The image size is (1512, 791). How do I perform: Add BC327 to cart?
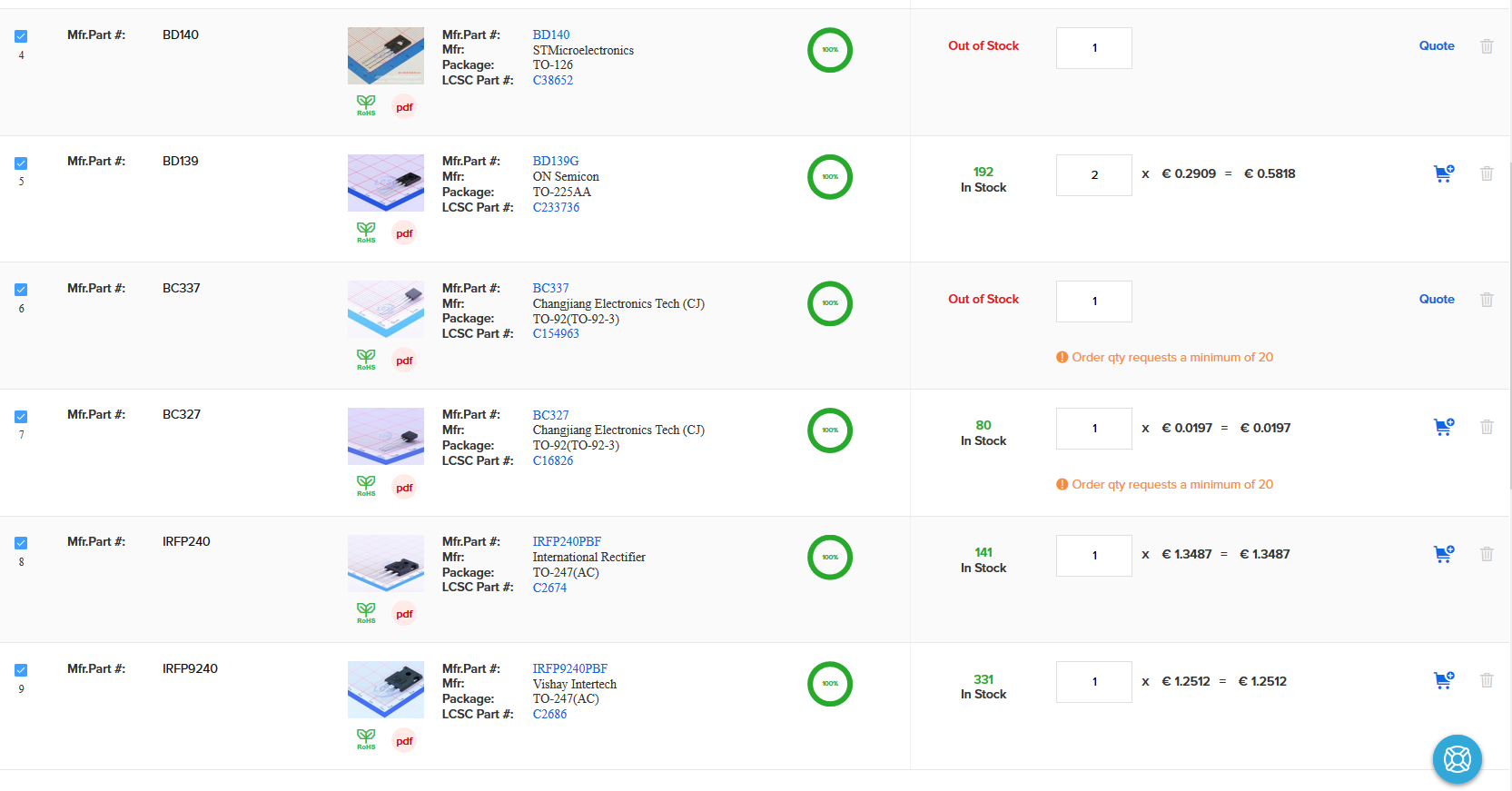[1443, 427]
